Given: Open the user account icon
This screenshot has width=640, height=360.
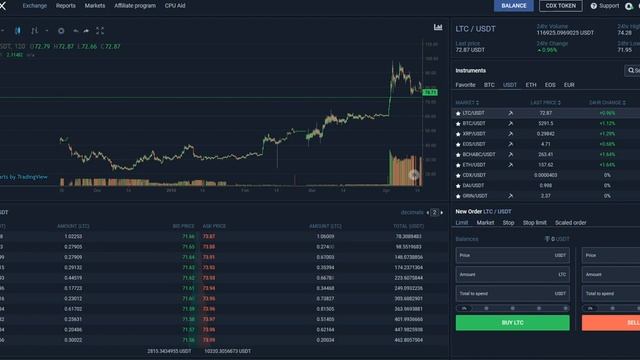Looking at the screenshot, I should click(629, 6).
